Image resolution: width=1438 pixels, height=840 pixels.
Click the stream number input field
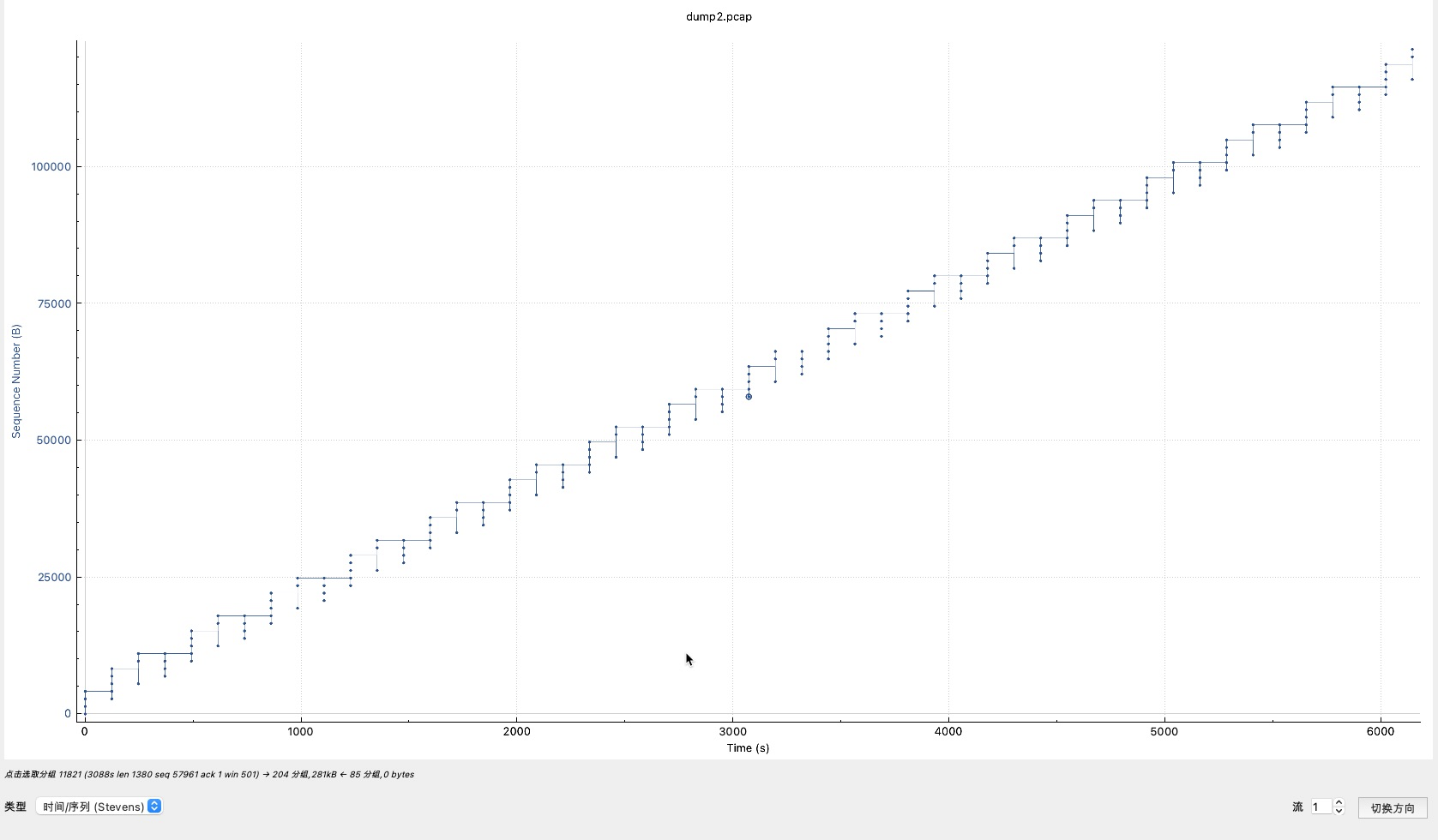coord(1321,807)
